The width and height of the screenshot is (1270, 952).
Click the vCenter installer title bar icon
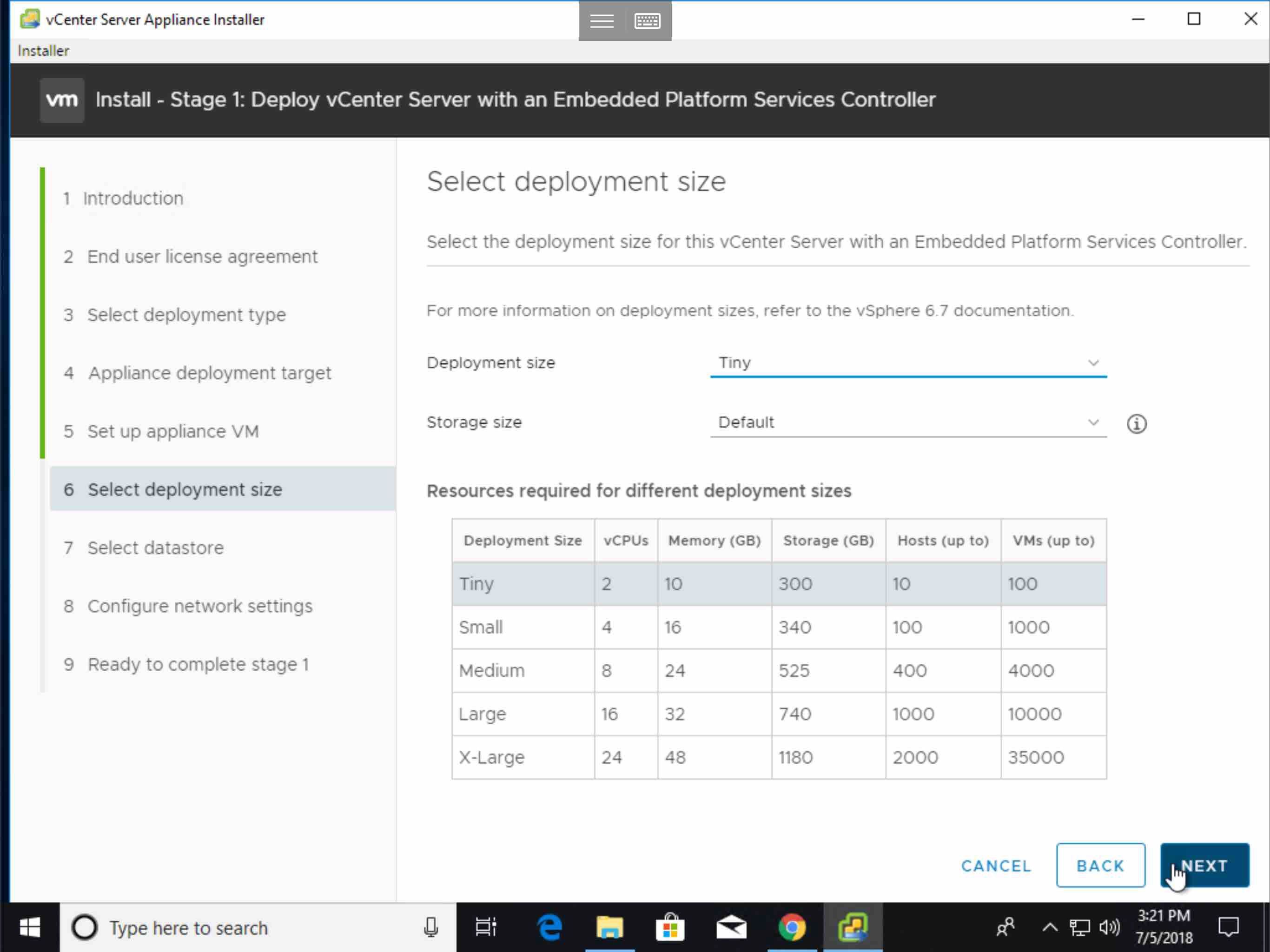30,19
